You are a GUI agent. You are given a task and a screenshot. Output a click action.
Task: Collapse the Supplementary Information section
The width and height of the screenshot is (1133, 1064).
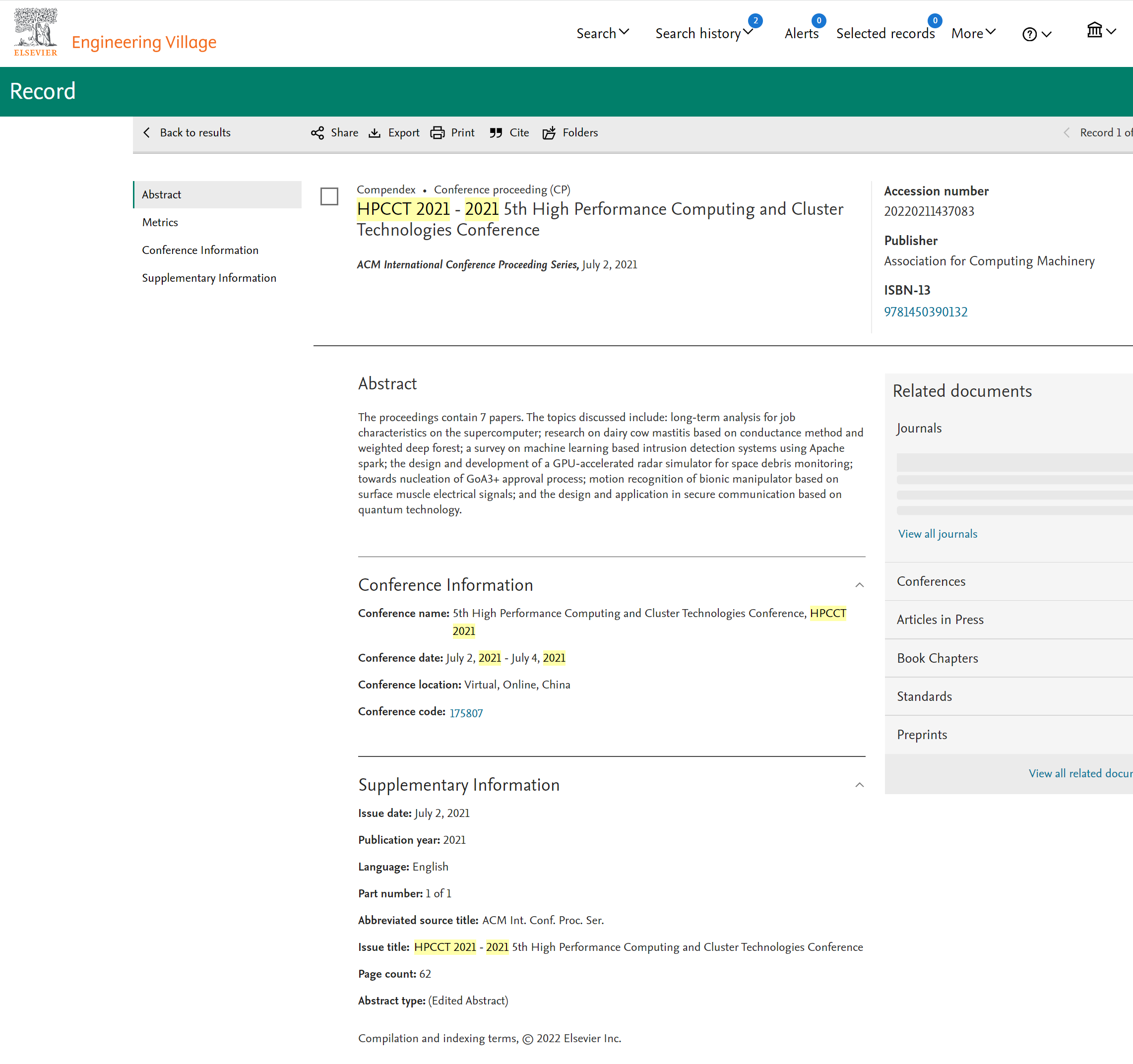860,785
